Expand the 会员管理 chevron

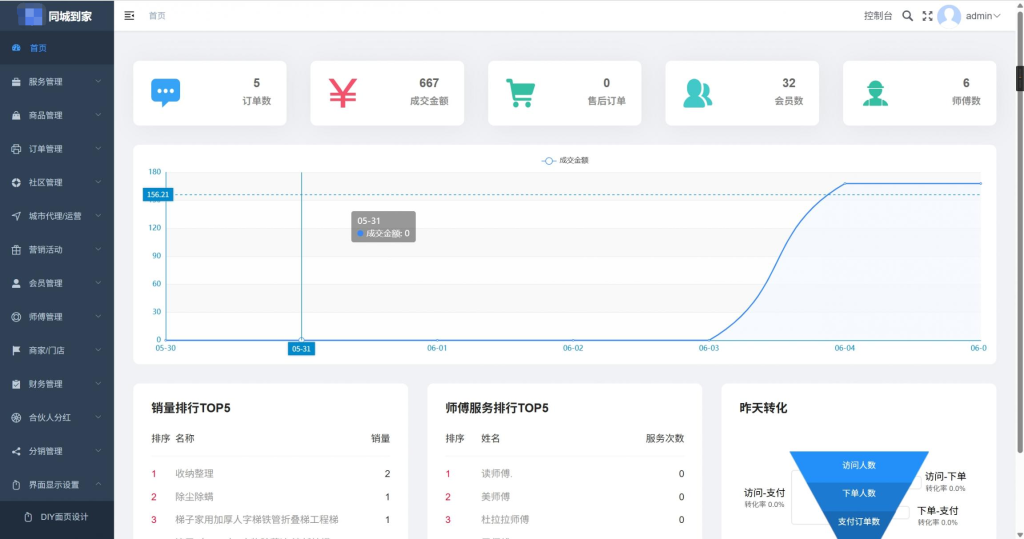pos(98,283)
